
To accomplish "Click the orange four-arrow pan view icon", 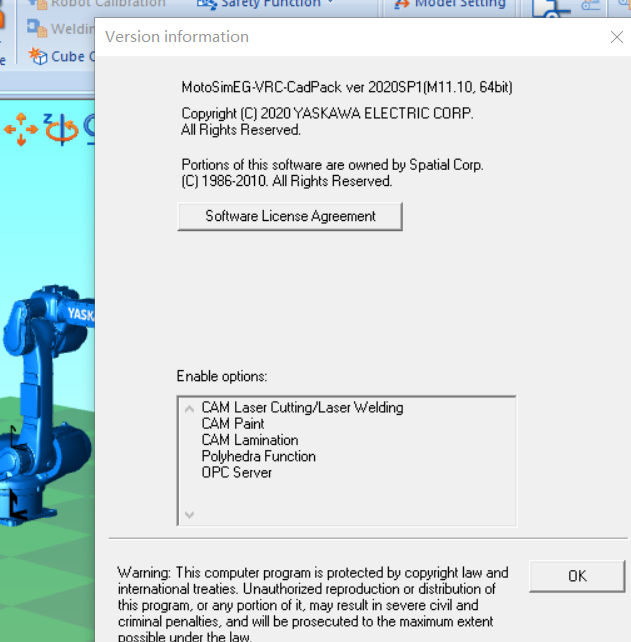I will tap(18, 128).
